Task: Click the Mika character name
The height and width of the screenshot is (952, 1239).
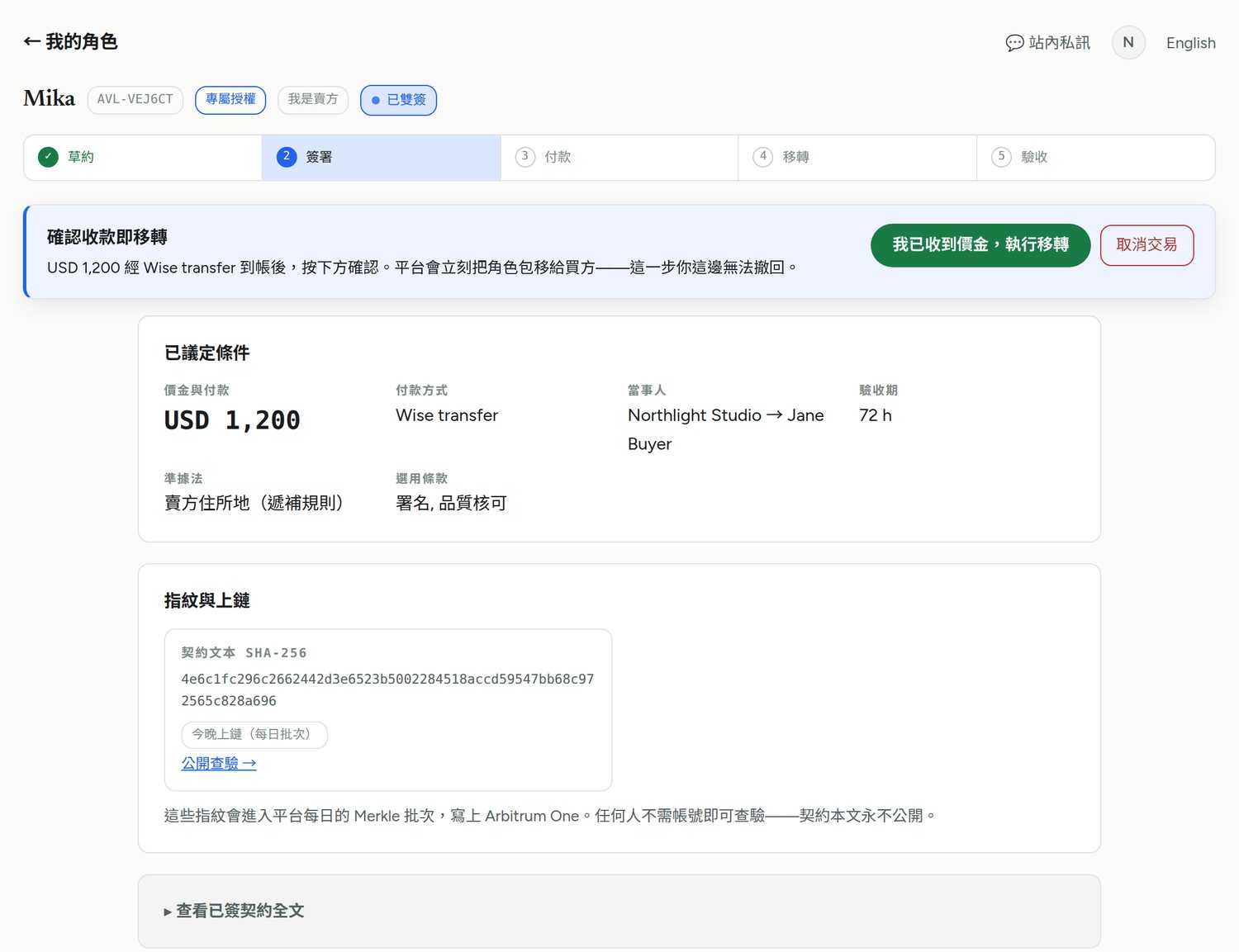Action: tap(49, 98)
